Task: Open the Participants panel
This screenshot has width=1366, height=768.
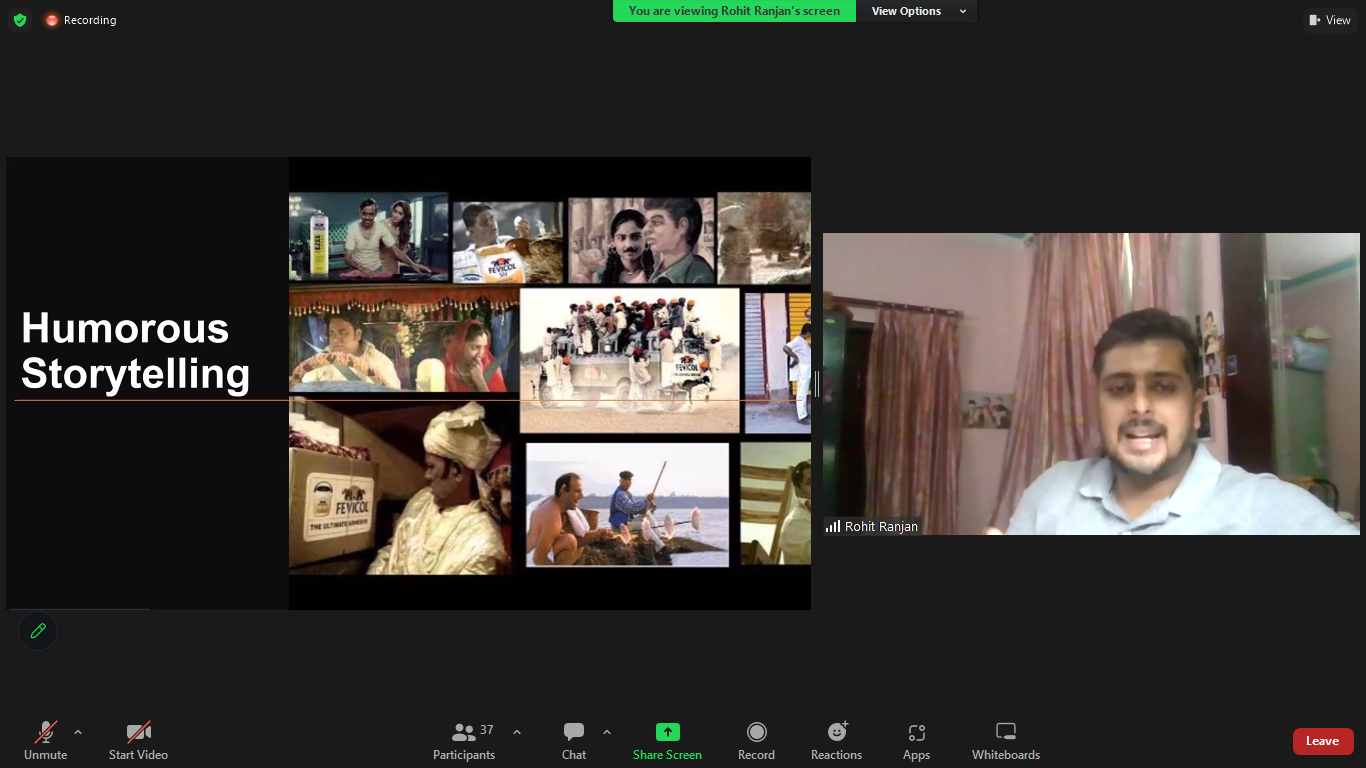Action: (x=464, y=741)
